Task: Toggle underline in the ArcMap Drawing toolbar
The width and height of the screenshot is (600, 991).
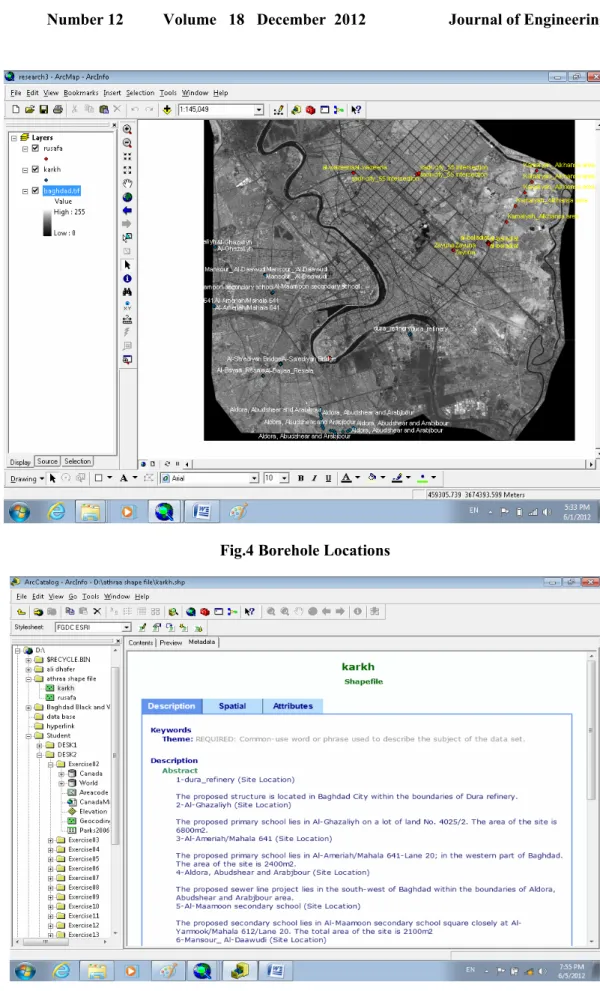Action: pyautogui.click(x=328, y=478)
